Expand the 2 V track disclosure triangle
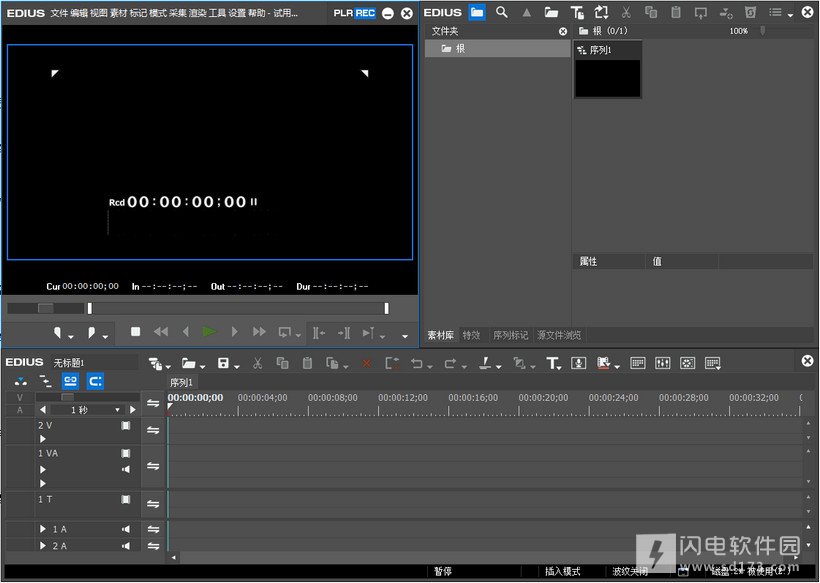820x583 pixels. (x=43, y=439)
